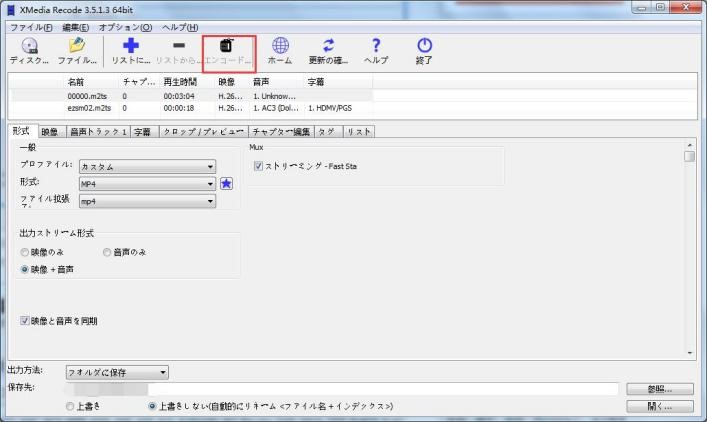
Task: Select the 映像のみ radio button
Action: [25, 252]
